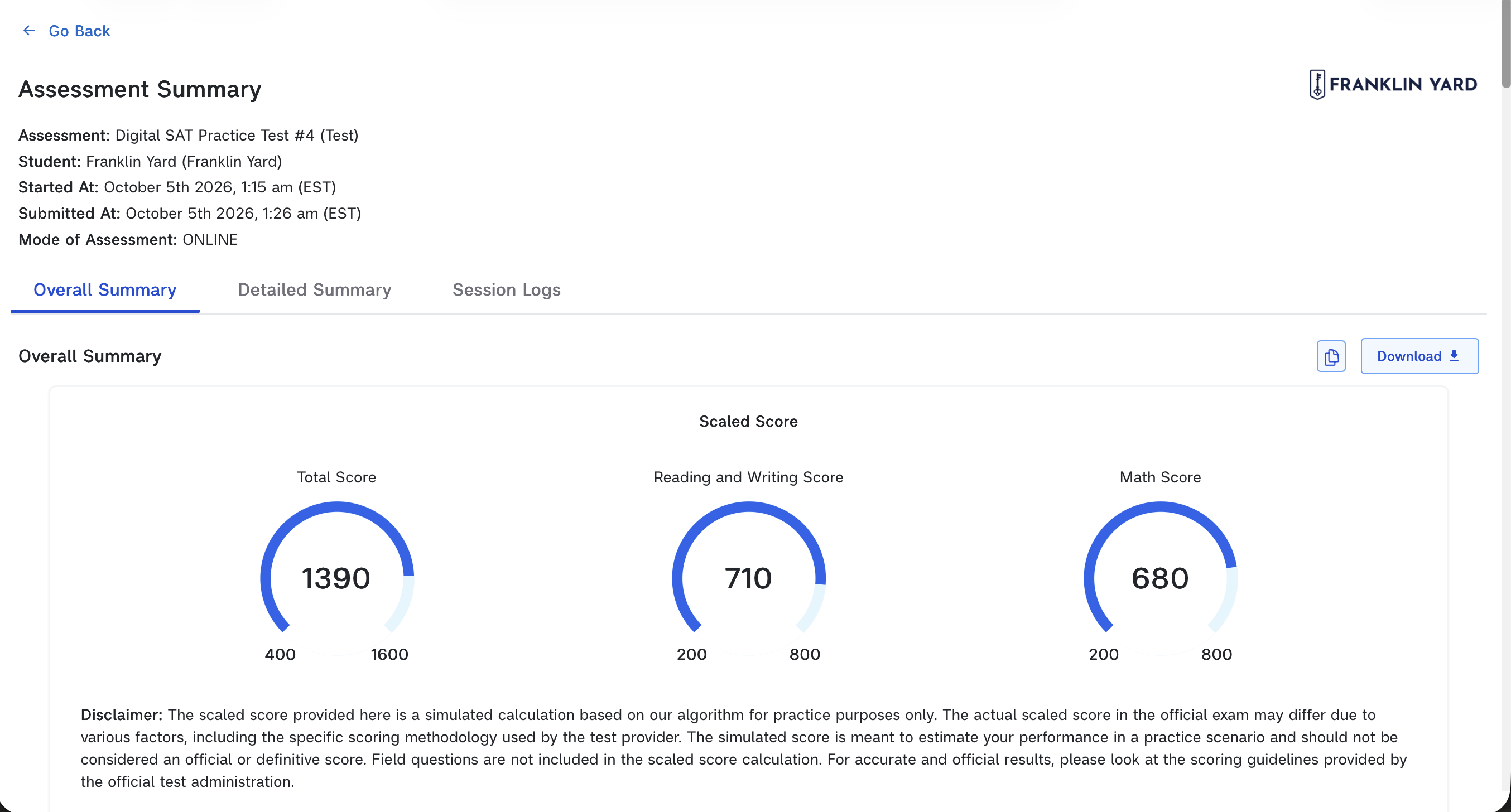Screen dimensions: 1511x812
Task: Click the Go Back link
Action: point(66,31)
